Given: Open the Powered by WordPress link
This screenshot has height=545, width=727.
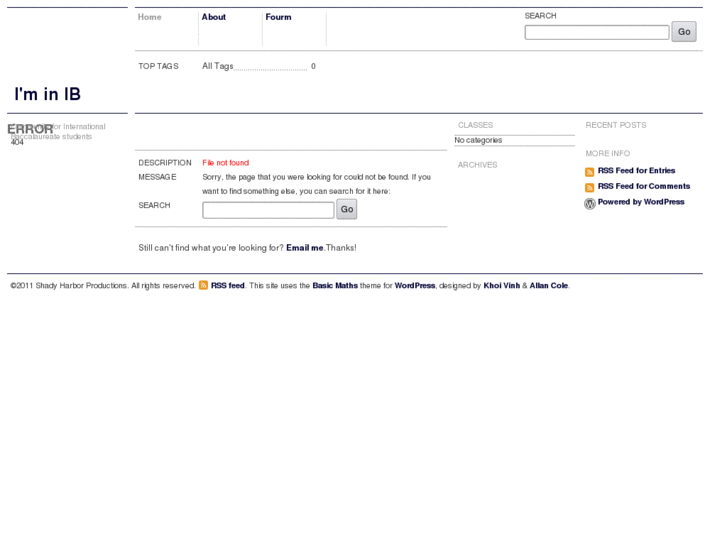Looking at the screenshot, I should click(x=641, y=202).
